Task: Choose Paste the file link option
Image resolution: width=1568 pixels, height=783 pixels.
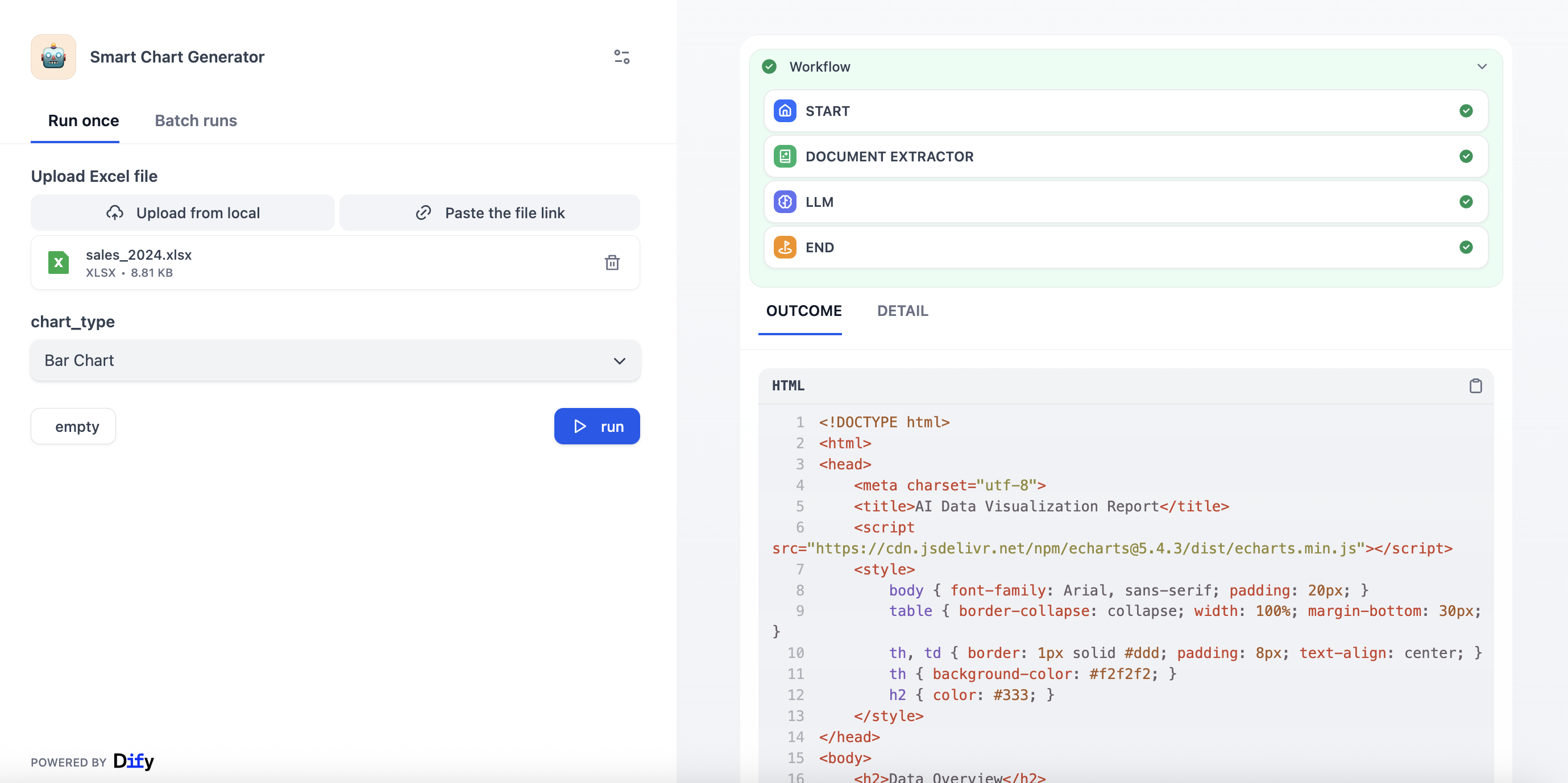Action: click(490, 213)
